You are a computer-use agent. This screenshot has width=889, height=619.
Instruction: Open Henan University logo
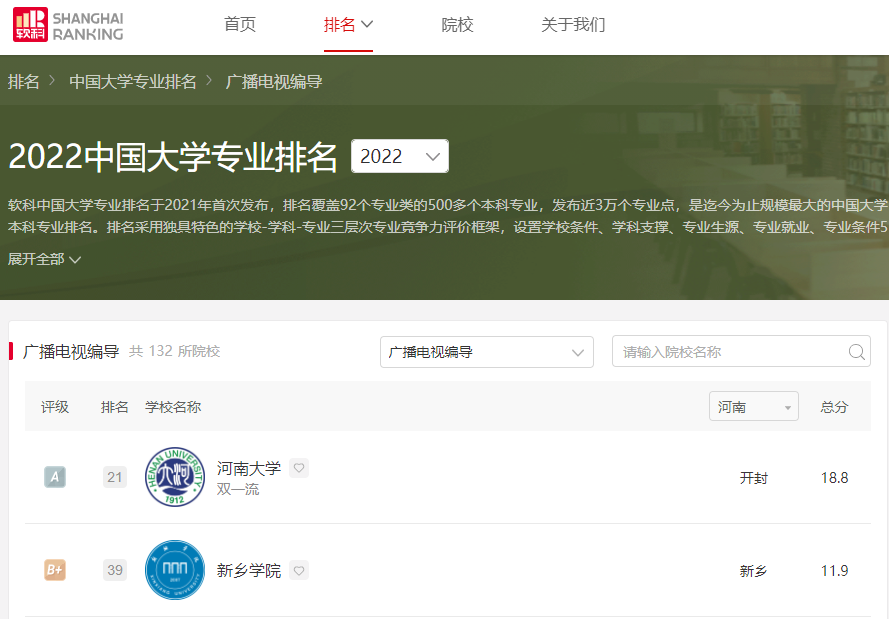pyautogui.click(x=175, y=477)
